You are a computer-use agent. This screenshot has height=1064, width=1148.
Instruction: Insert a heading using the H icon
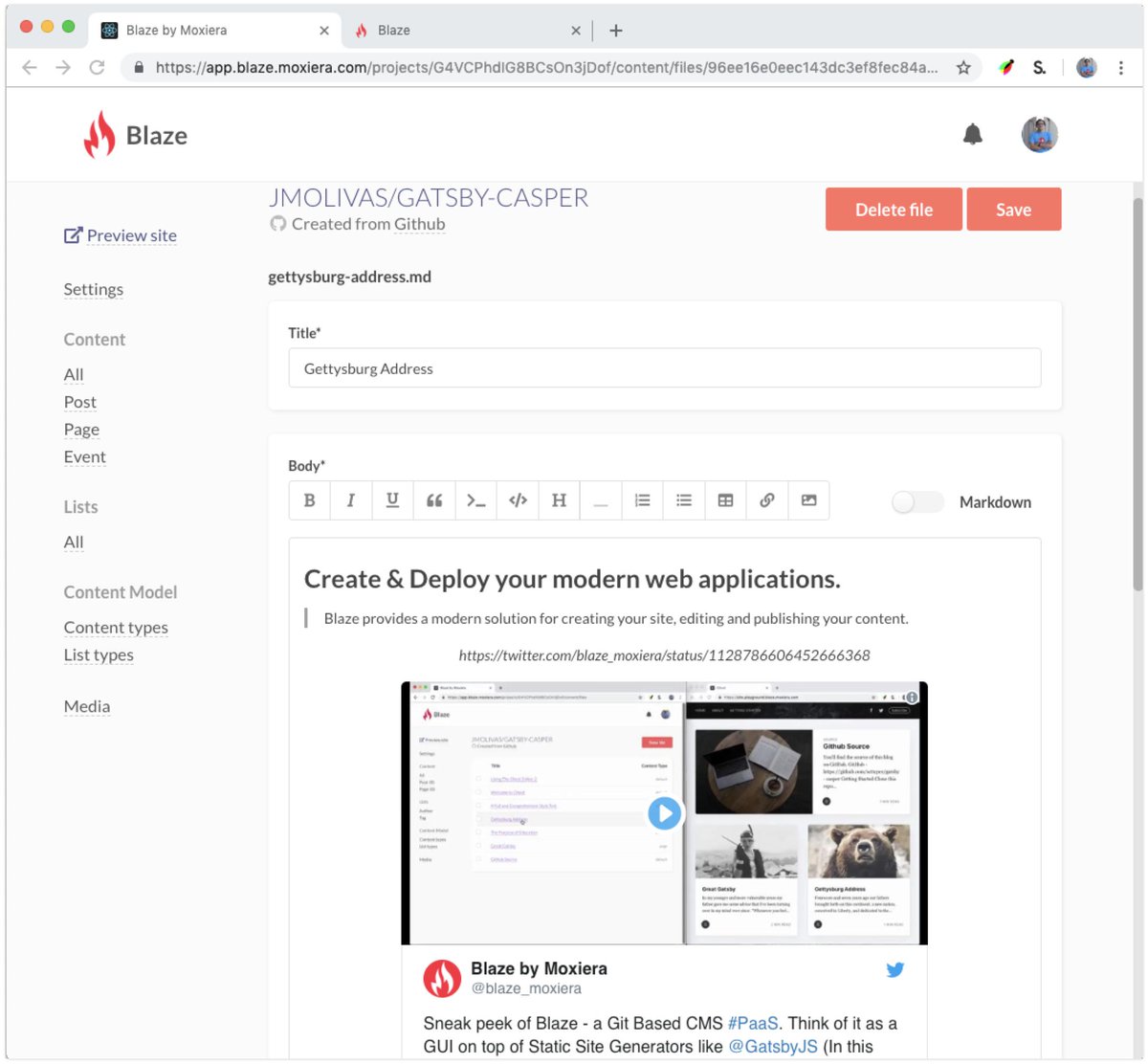tap(559, 500)
